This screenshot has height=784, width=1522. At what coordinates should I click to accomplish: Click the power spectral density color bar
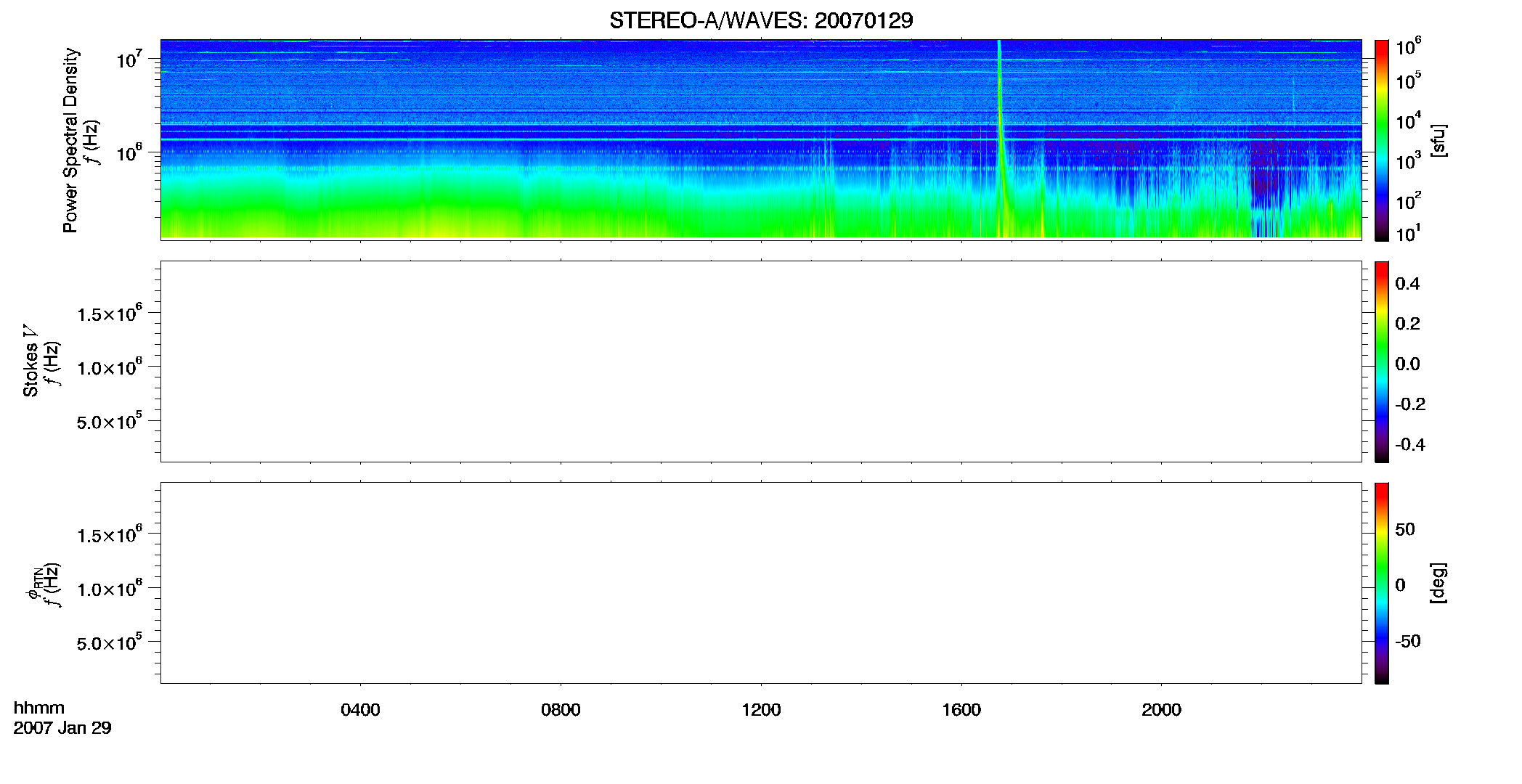click(x=1382, y=140)
